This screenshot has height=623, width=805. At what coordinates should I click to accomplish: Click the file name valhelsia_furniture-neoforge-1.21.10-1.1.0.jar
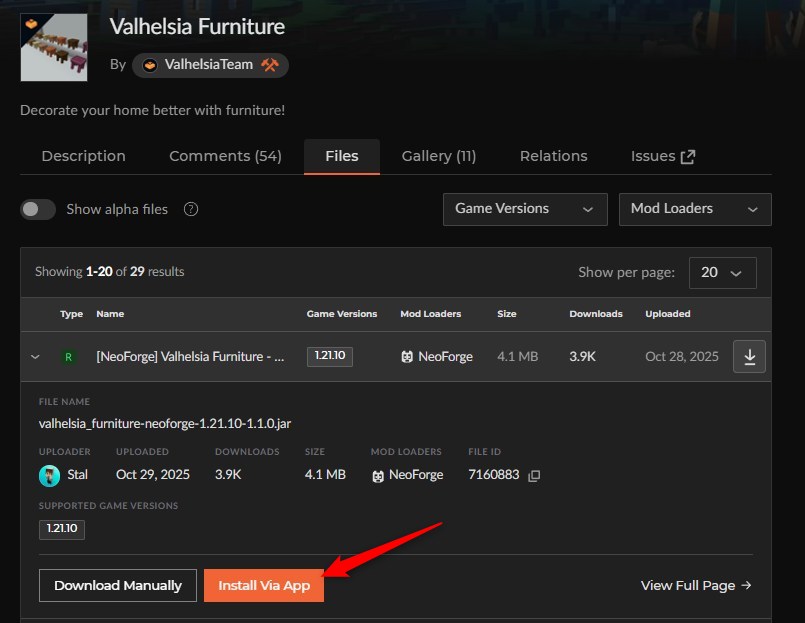[165, 424]
